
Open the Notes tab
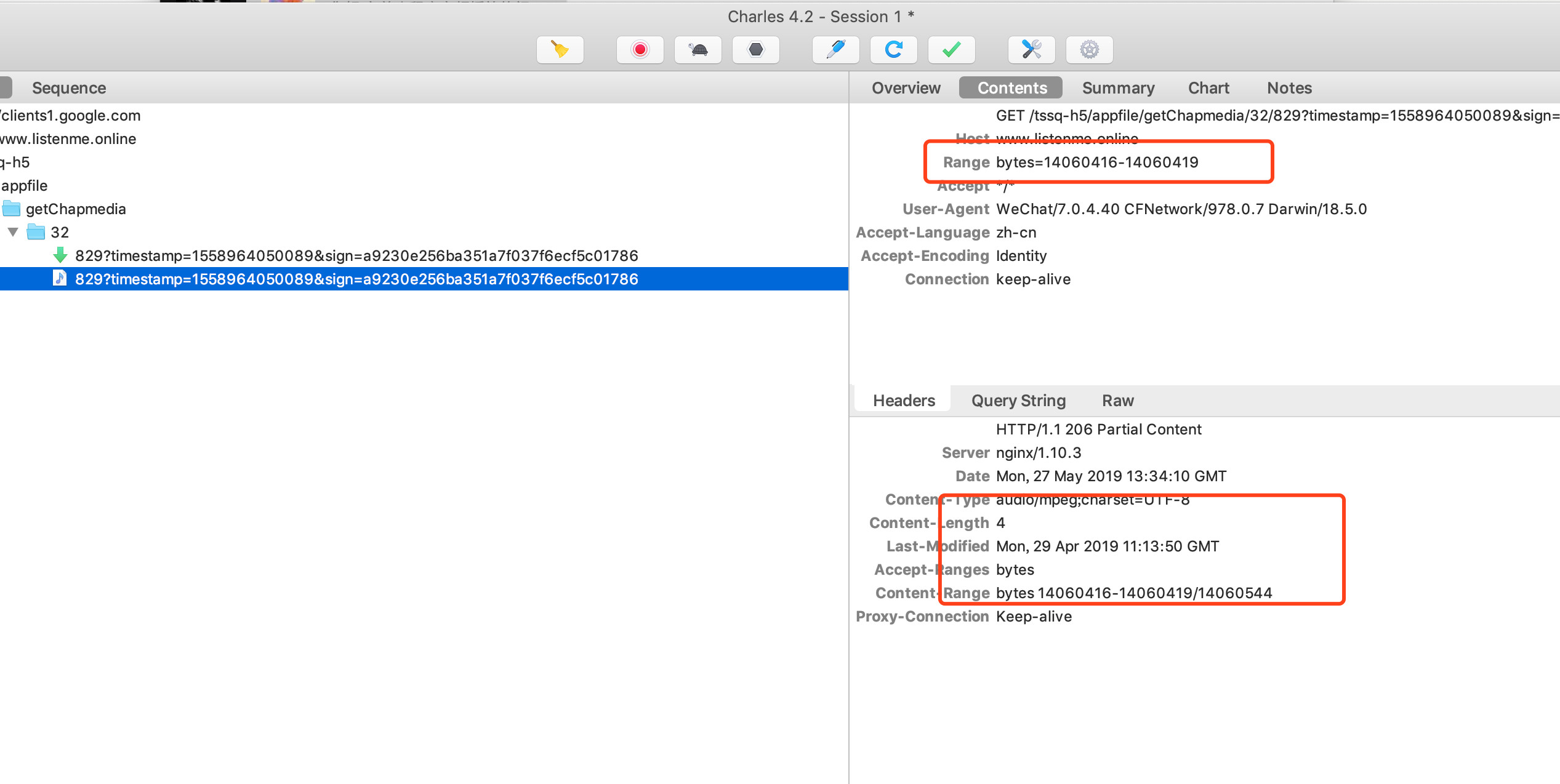[x=1289, y=88]
